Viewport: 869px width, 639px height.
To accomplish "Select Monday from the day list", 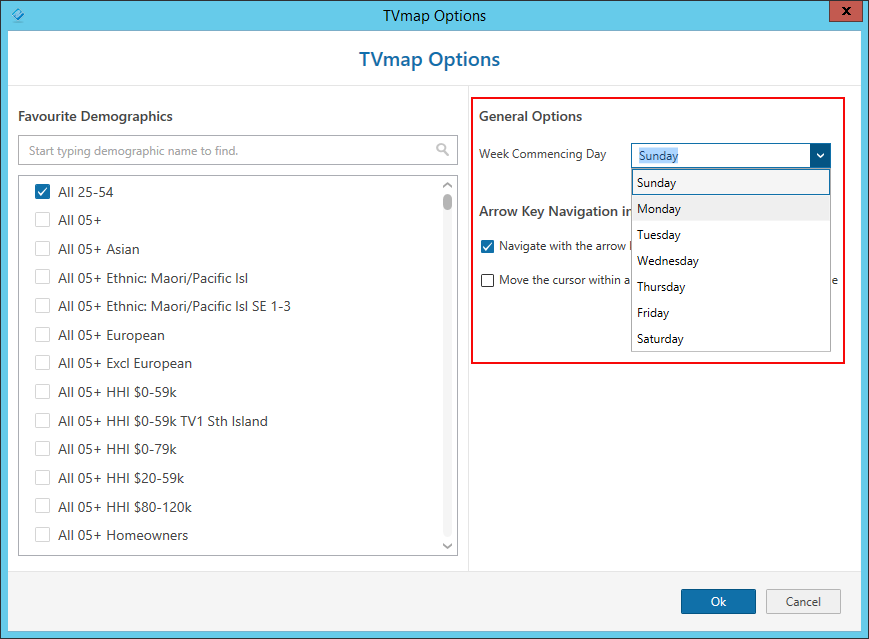I will coord(730,208).
